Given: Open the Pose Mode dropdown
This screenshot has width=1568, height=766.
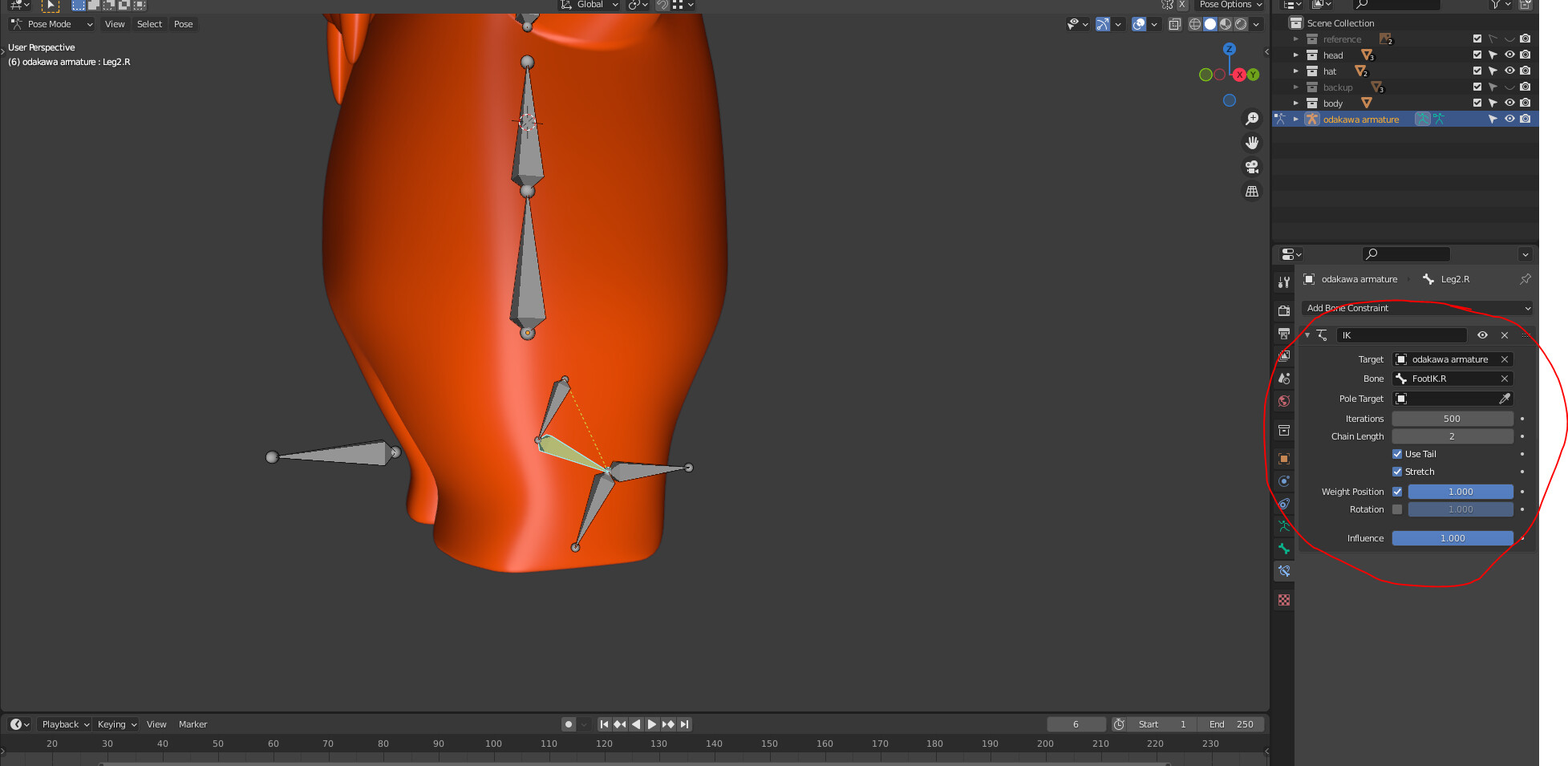Looking at the screenshot, I should point(52,24).
